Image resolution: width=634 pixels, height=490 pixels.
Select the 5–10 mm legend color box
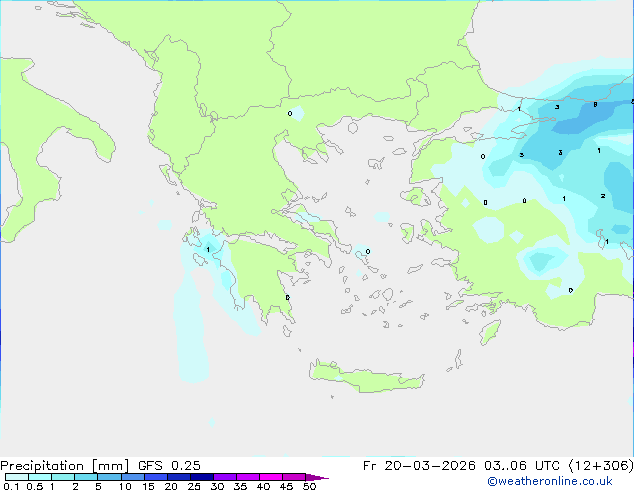tap(109, 477)
